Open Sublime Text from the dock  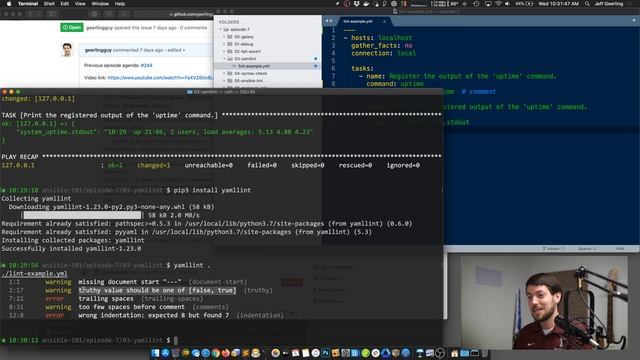click(245, 353)
